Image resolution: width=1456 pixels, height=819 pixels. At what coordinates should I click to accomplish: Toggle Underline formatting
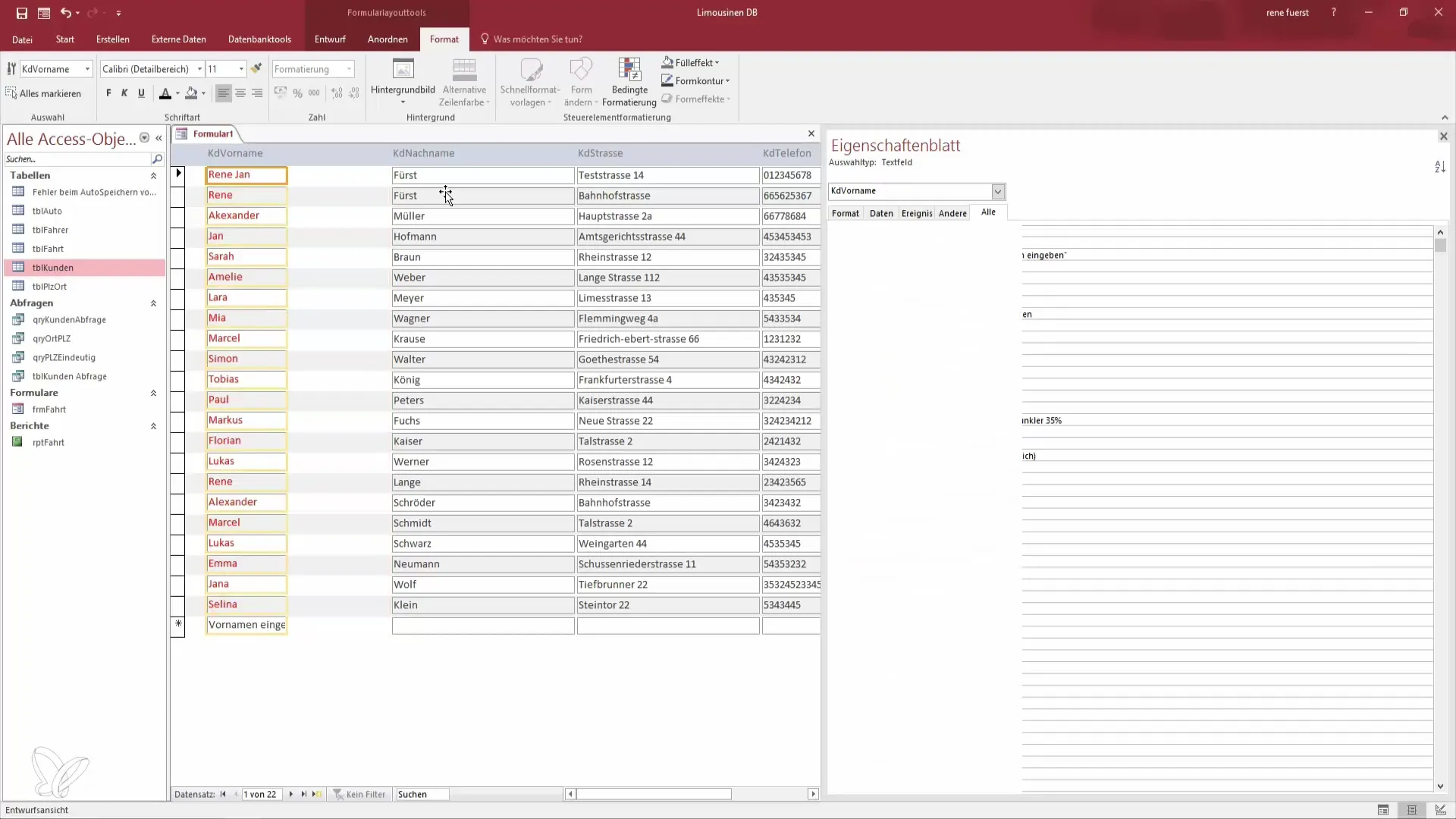tap(141, 93)
